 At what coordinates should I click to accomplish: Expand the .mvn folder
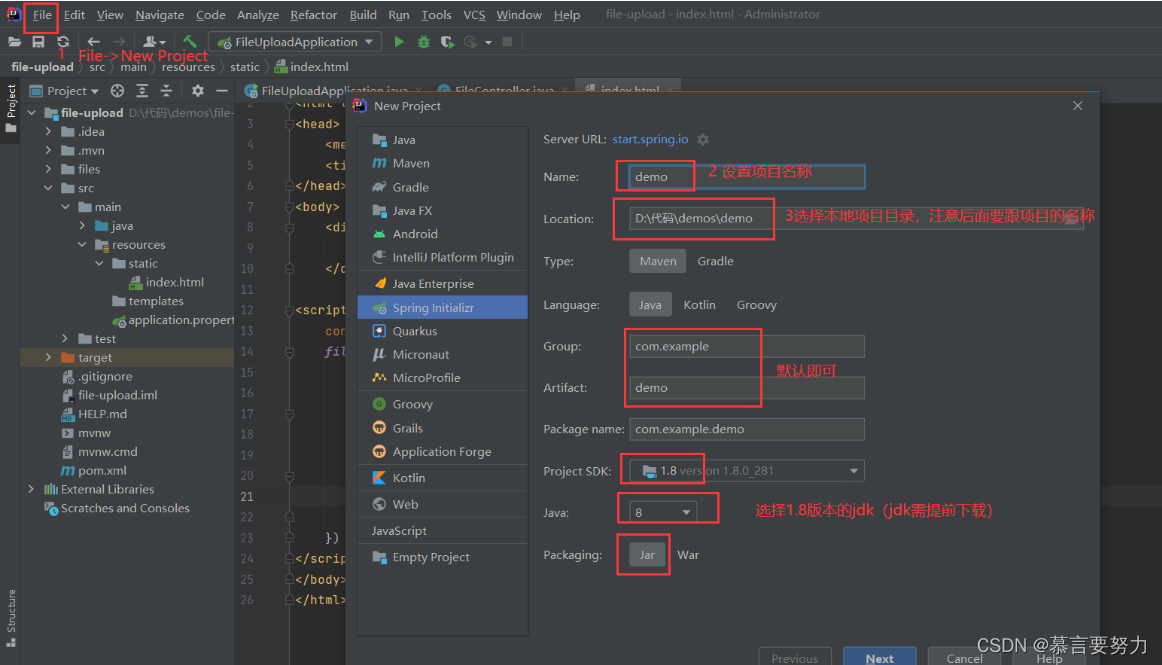tap(49, 150)
